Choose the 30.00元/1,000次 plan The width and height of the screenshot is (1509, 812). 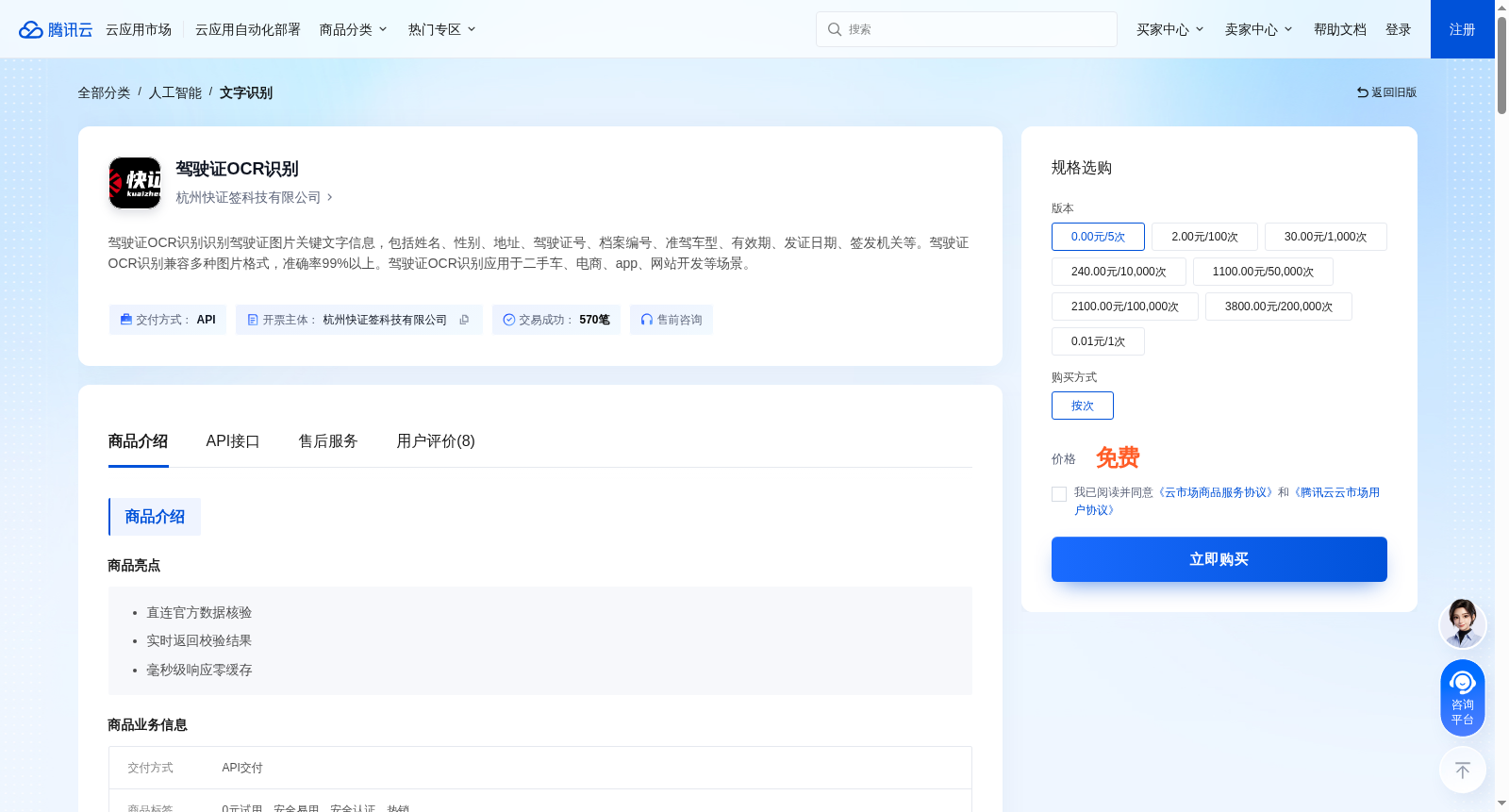click(x=1325, y=237)
